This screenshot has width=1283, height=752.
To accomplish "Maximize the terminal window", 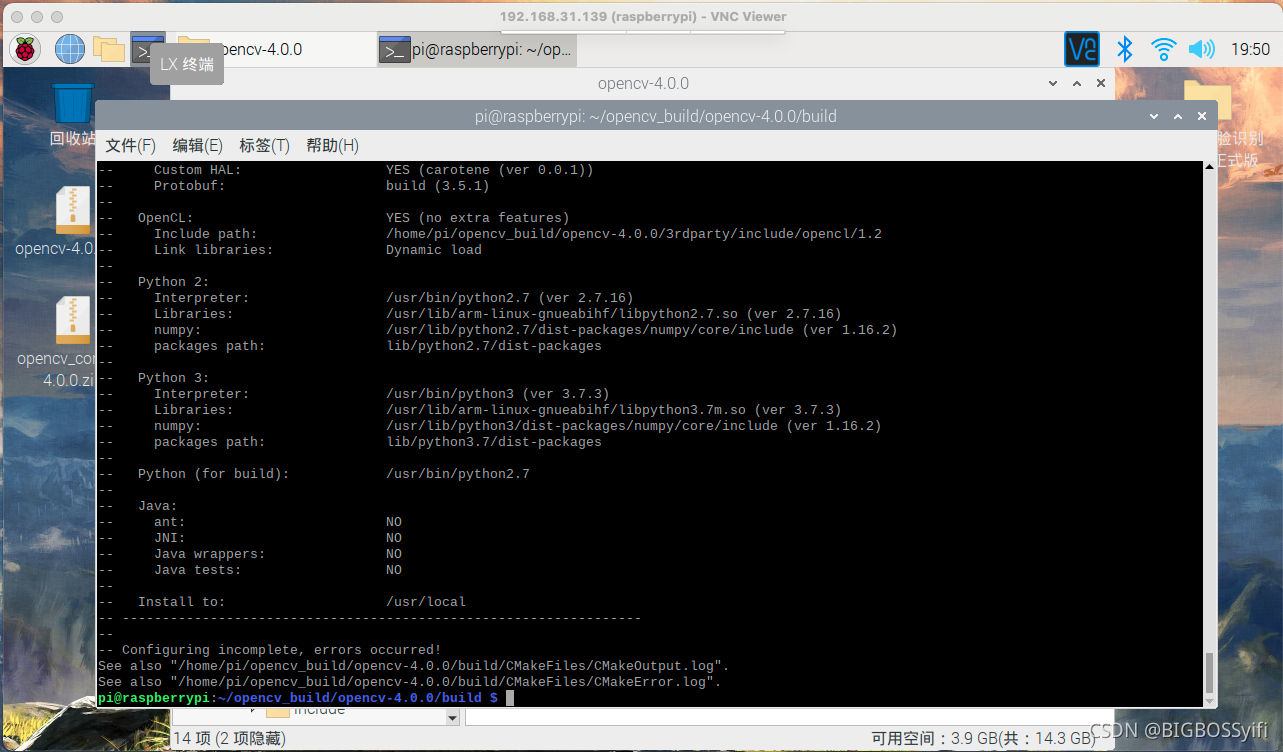I will [1178, 116].
